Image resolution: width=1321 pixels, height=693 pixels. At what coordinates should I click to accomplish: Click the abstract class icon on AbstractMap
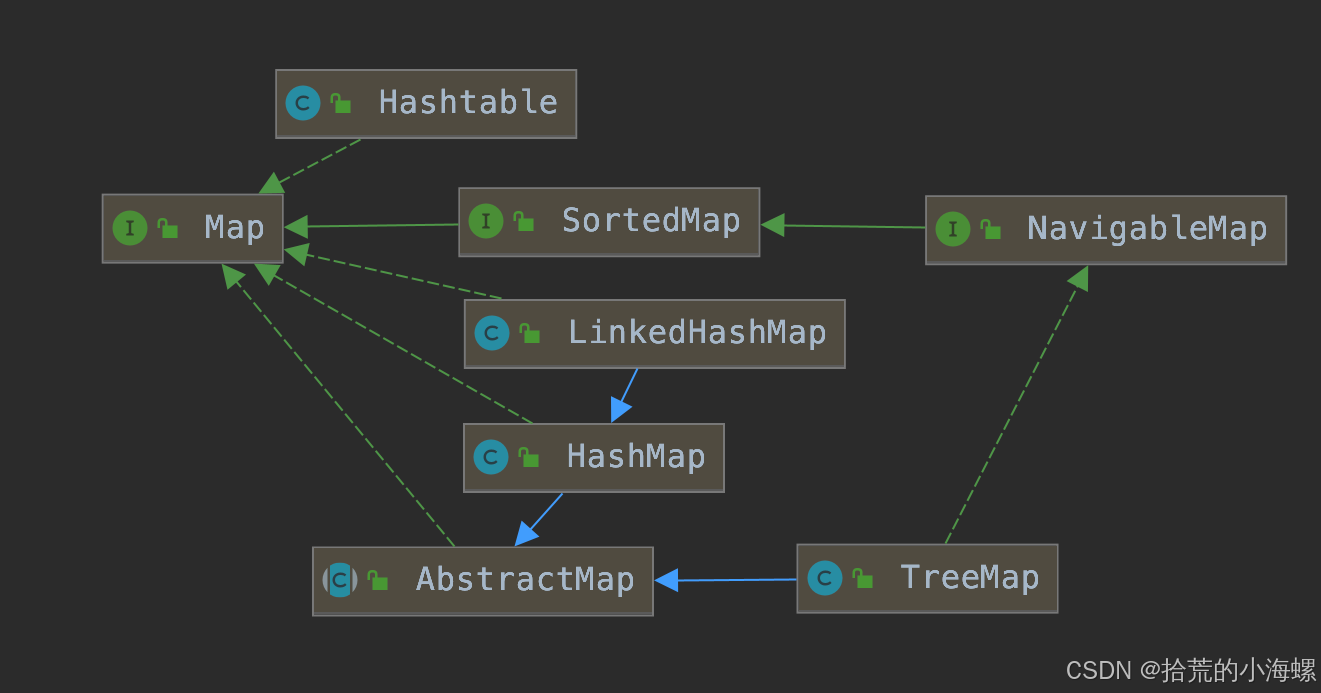[x=340, y=580]
